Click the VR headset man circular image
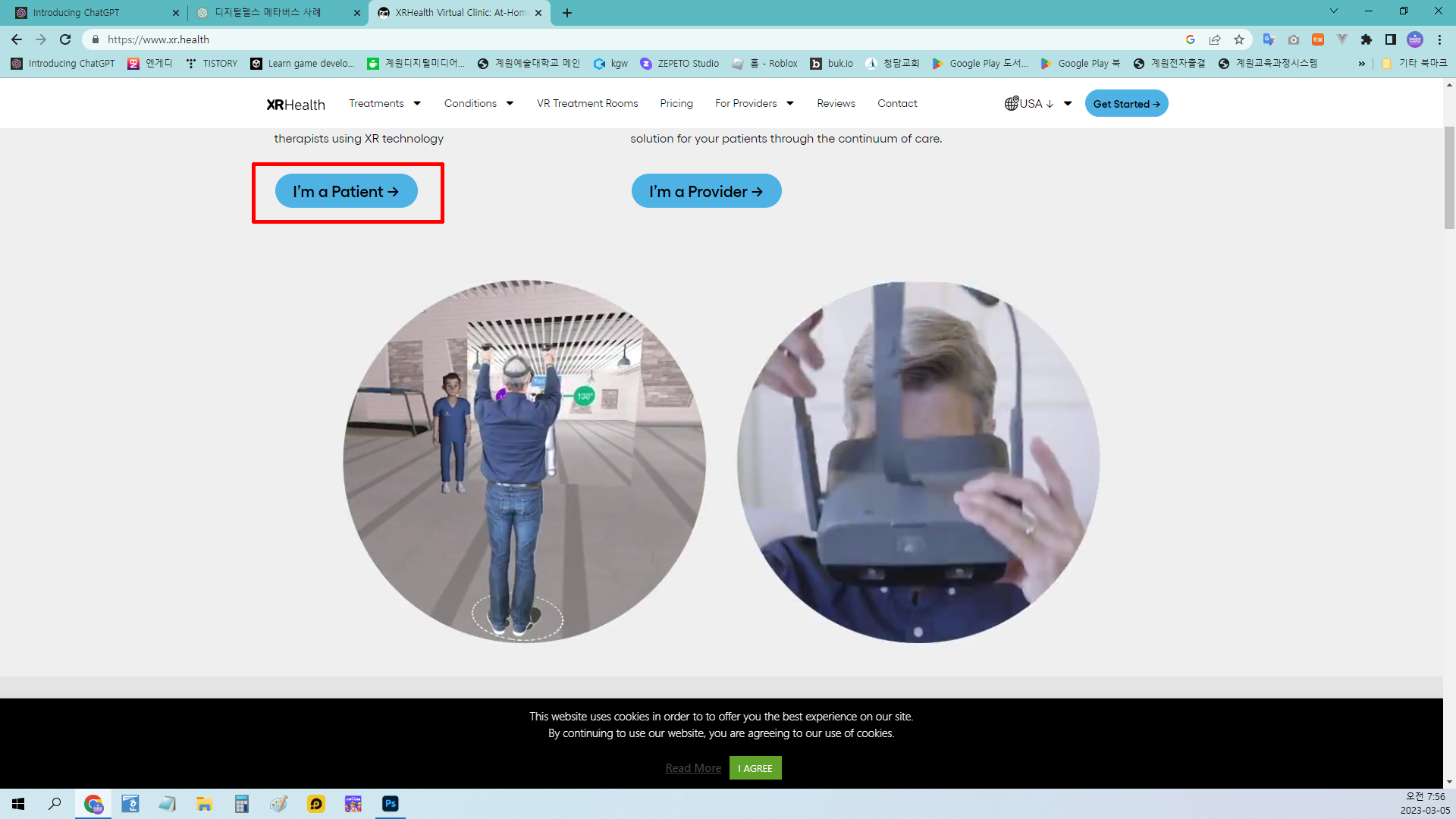The width and height of the screenshot is (1456, 819). (918, 461)
